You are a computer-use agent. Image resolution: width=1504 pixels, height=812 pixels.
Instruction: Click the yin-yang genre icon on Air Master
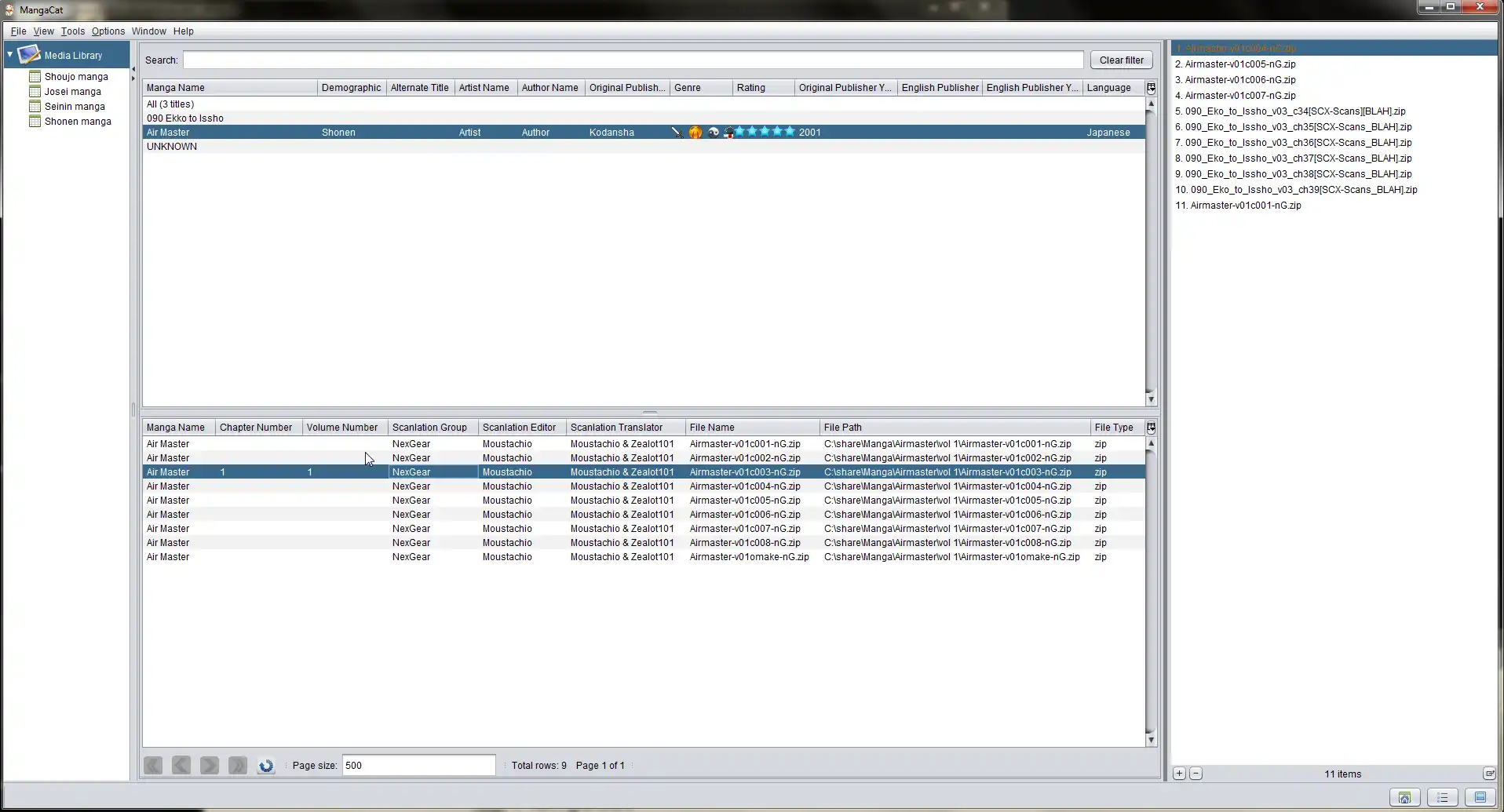[x=714, y=133]
